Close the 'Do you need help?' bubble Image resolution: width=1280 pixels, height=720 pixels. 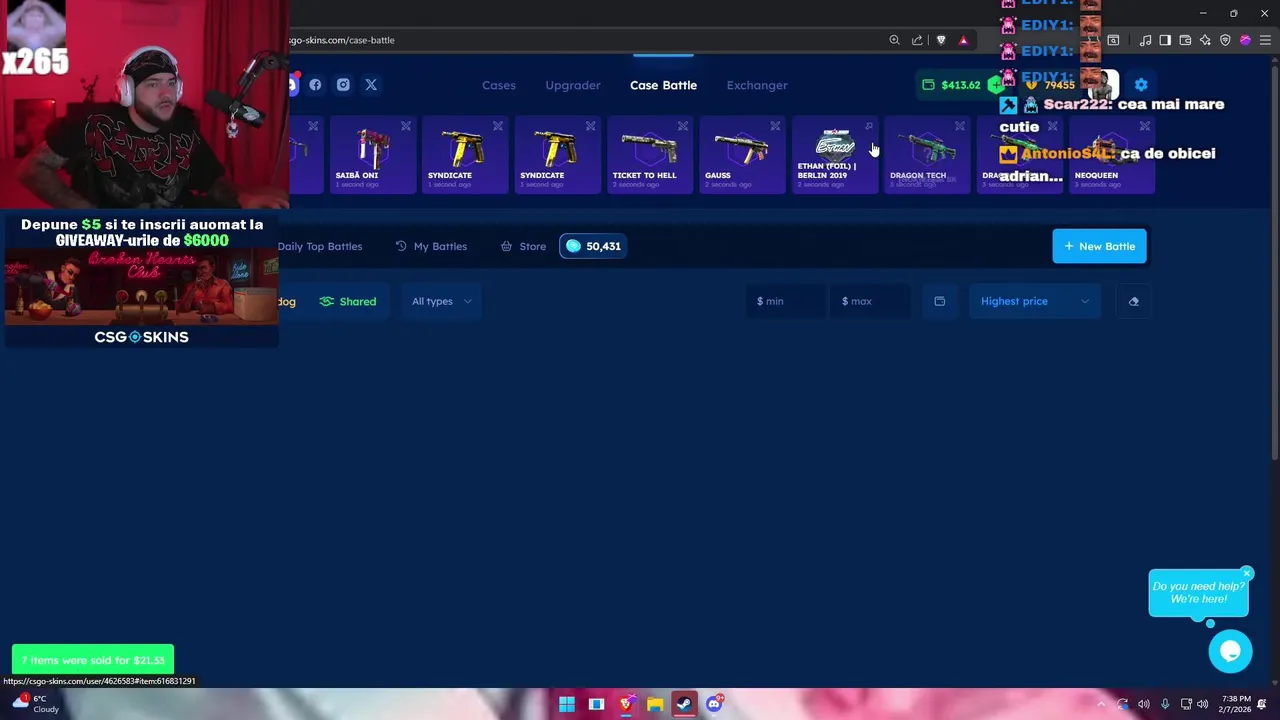click(x=1247, y=573)
